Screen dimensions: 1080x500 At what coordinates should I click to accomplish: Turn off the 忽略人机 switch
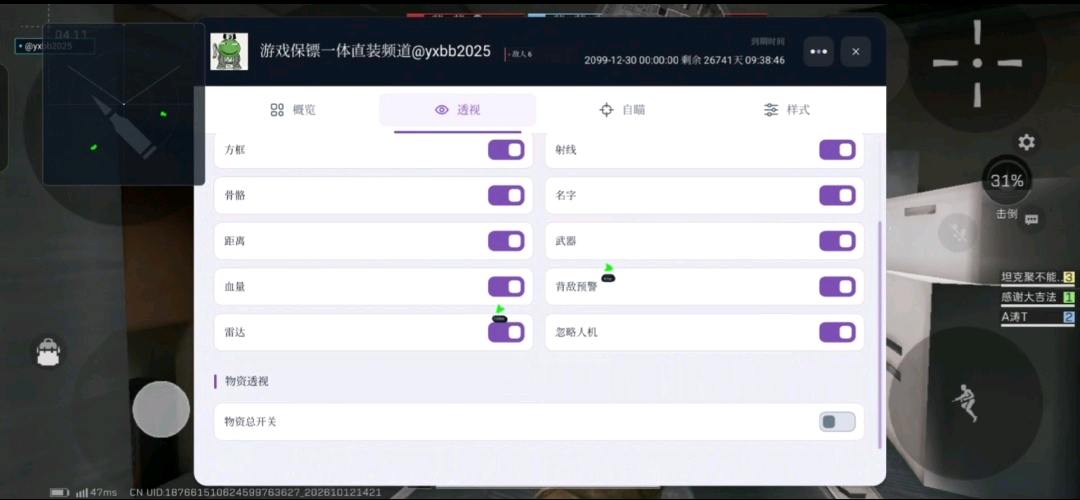(838, 332)
